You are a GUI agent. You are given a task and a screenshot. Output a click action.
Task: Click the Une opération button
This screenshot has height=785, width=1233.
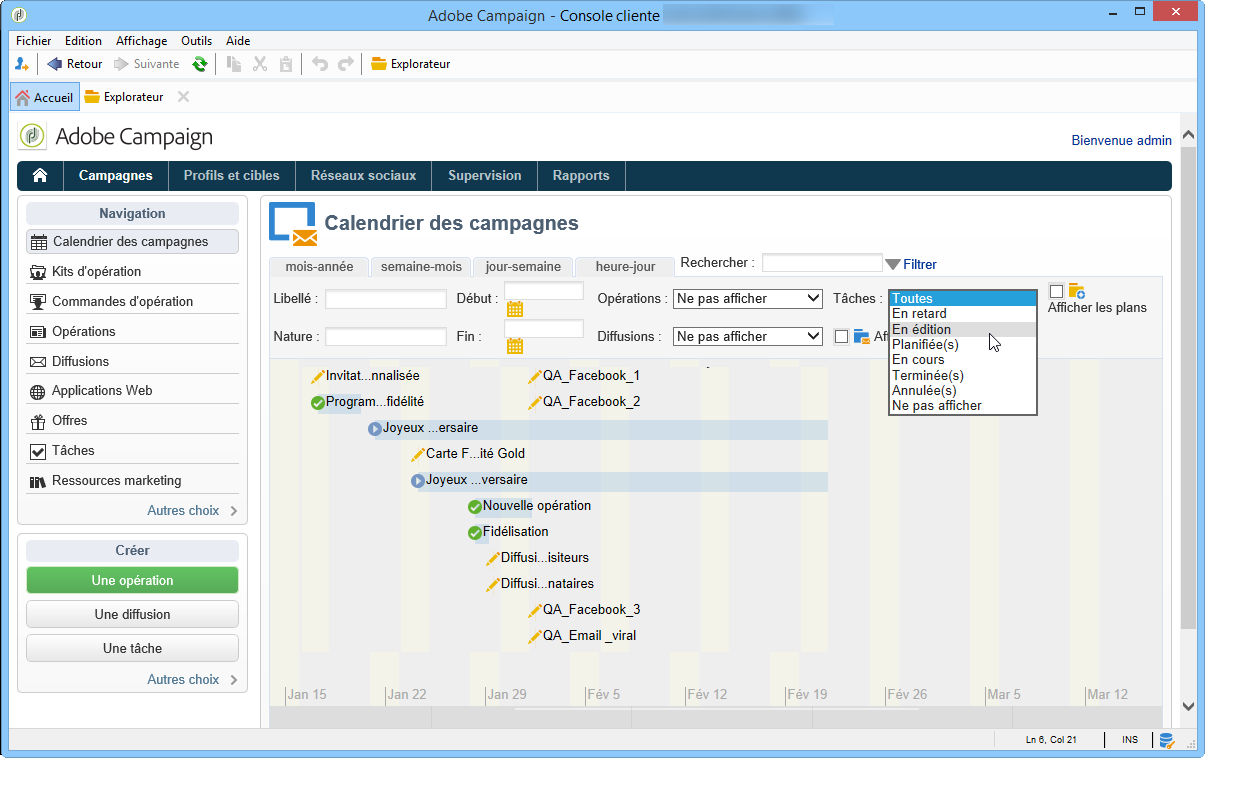tap(132, 581)
